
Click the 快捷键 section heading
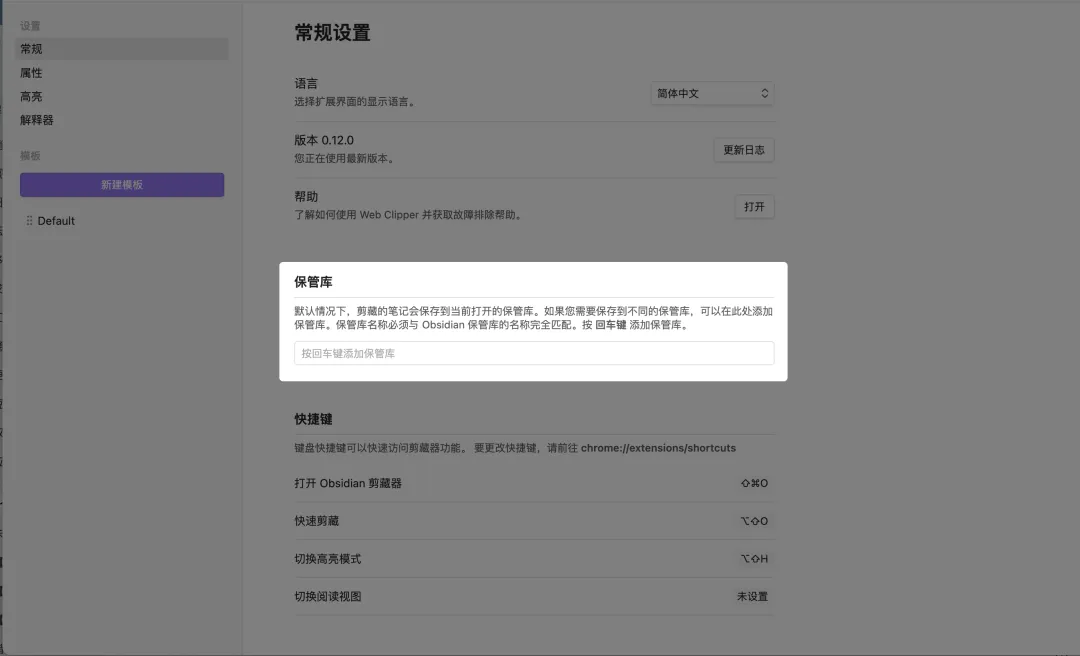pyautogui.click(x=313, y=419)
